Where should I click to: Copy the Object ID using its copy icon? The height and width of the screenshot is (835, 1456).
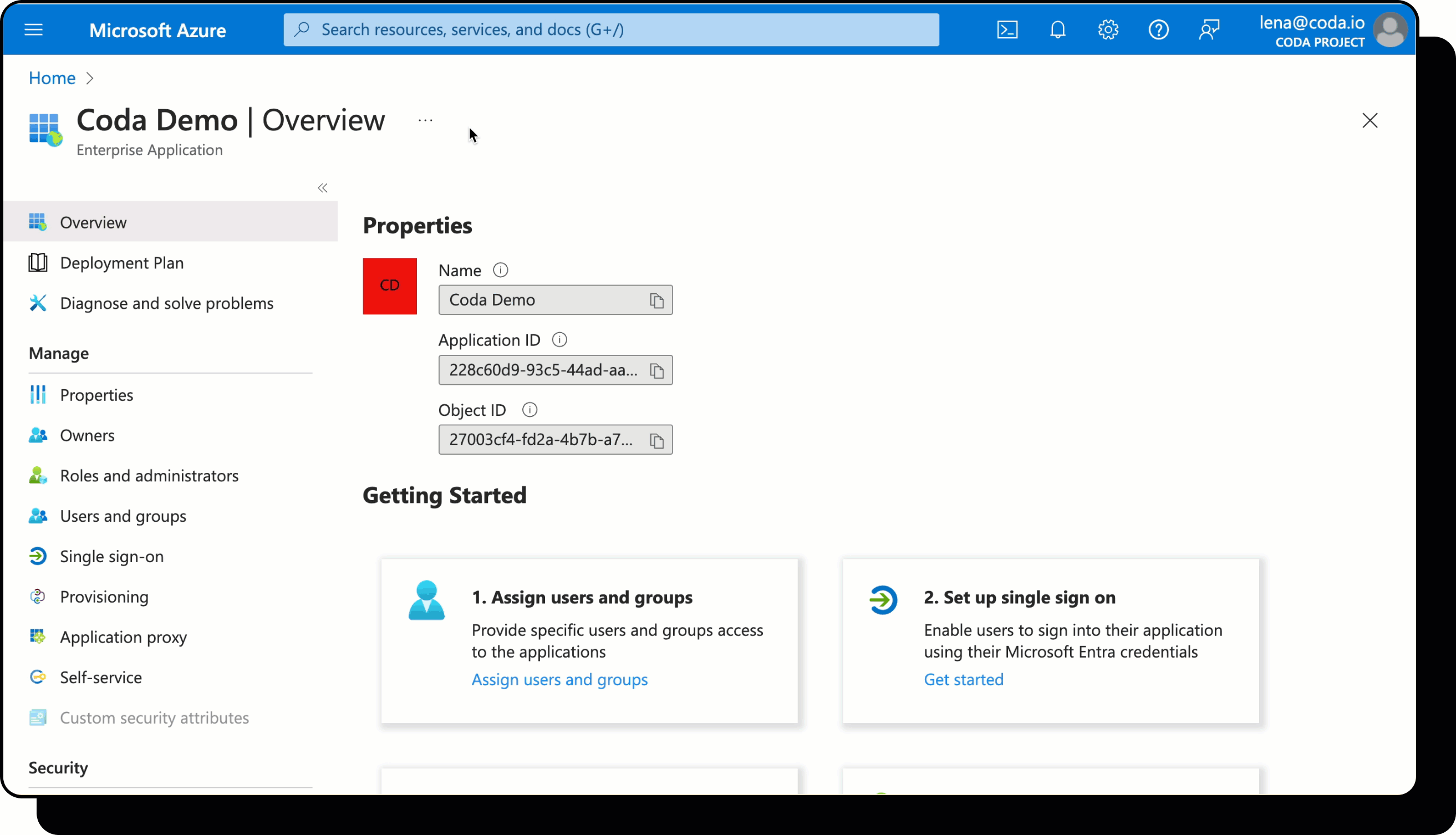[657, 439]
